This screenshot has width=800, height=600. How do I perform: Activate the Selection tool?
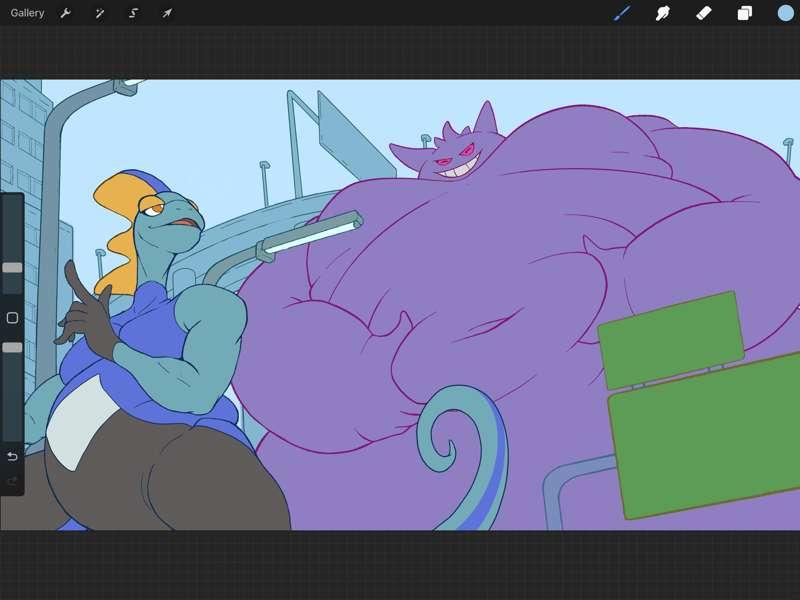pos(133,13)
